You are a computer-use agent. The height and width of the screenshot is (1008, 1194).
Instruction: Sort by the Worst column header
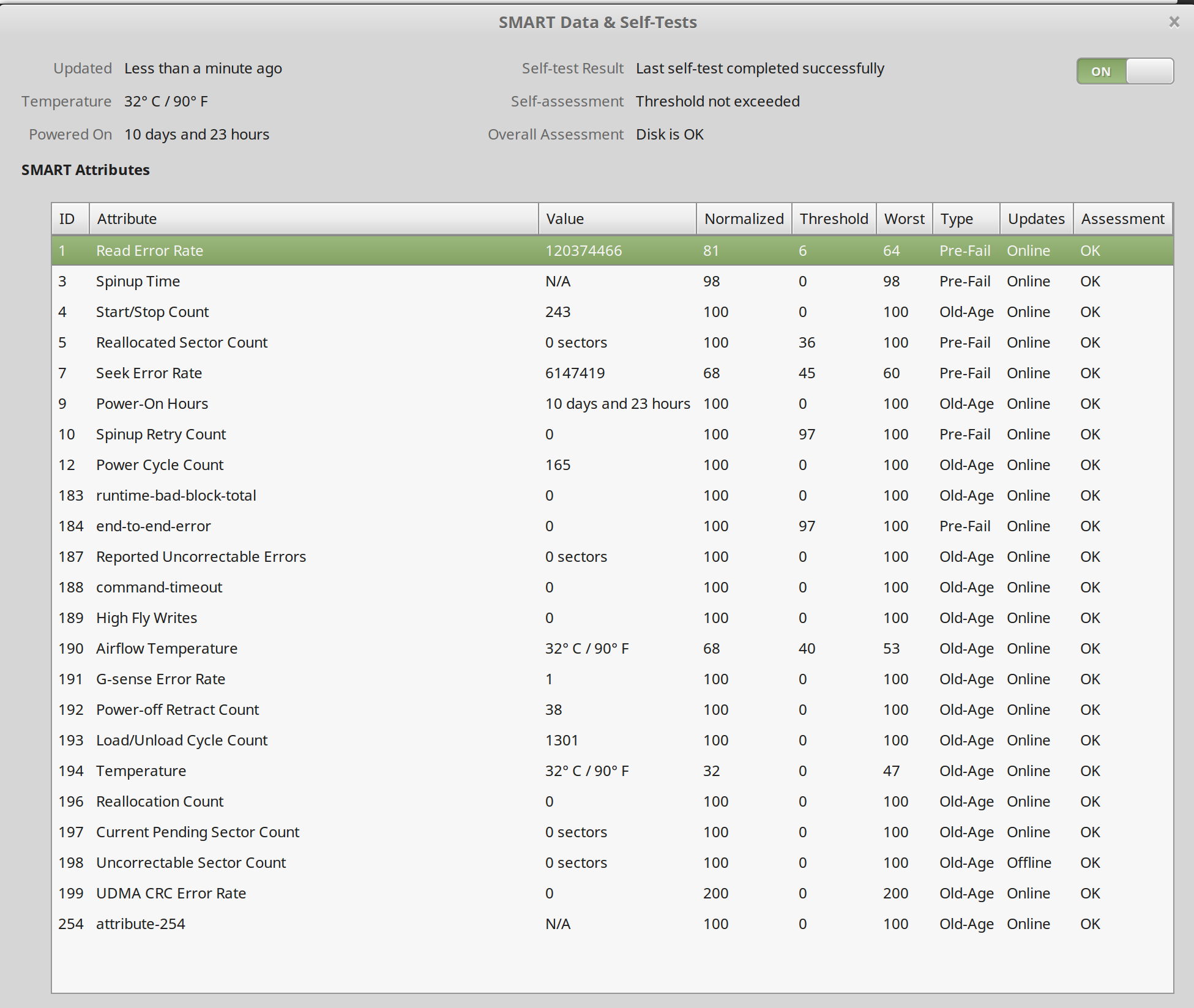[904, 219]
